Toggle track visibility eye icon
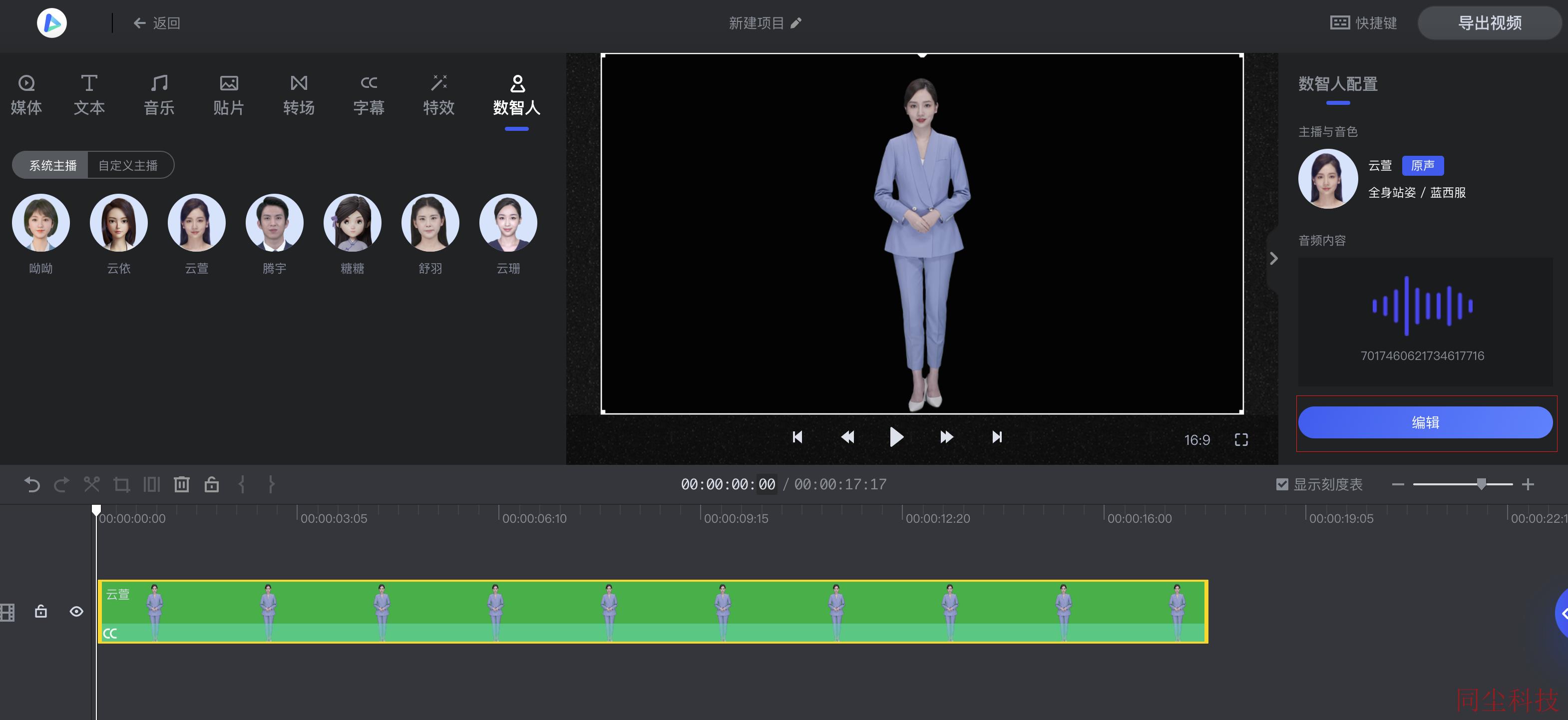The image size is (1568, 720). pos(76,611)
